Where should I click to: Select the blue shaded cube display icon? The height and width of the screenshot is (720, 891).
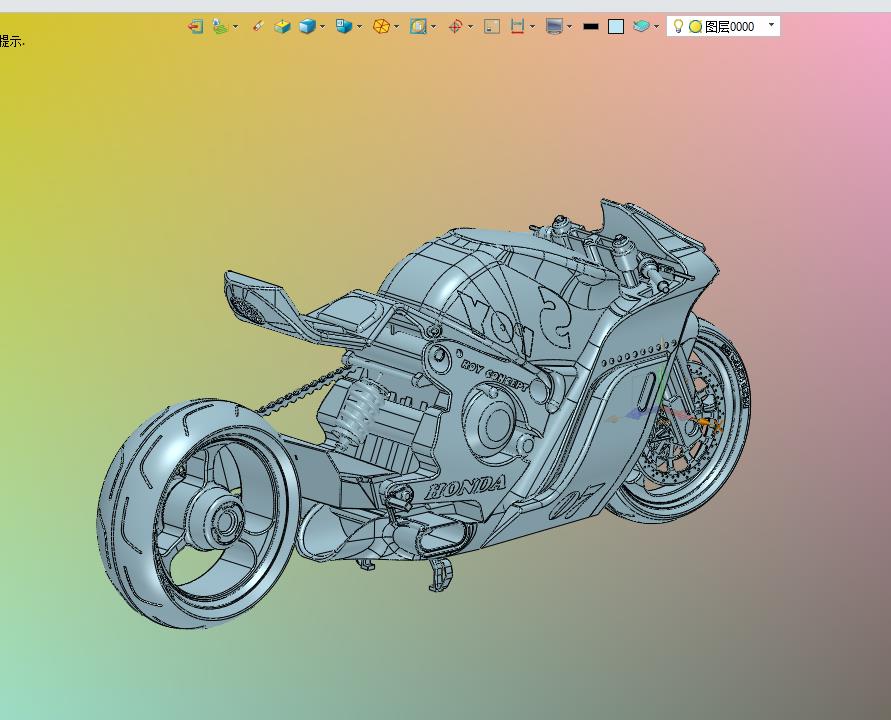tap(307, 27)
